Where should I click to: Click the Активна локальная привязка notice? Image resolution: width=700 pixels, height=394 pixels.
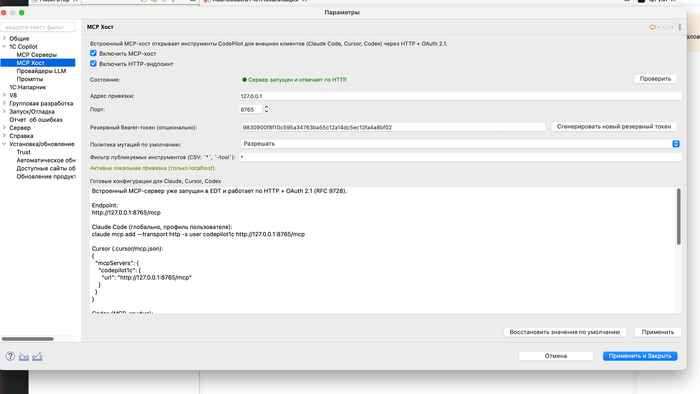153,168
